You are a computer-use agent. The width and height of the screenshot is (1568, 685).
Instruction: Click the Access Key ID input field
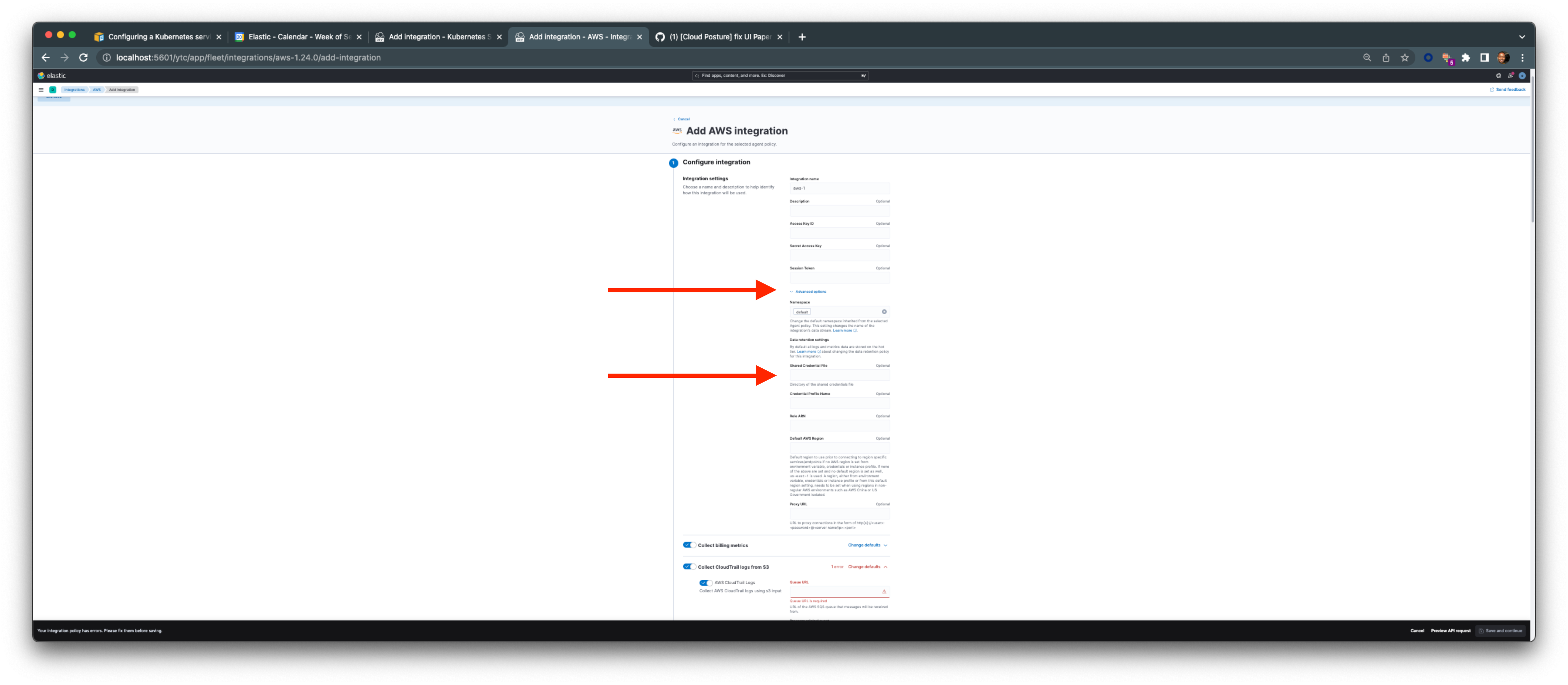click(839, 233)
